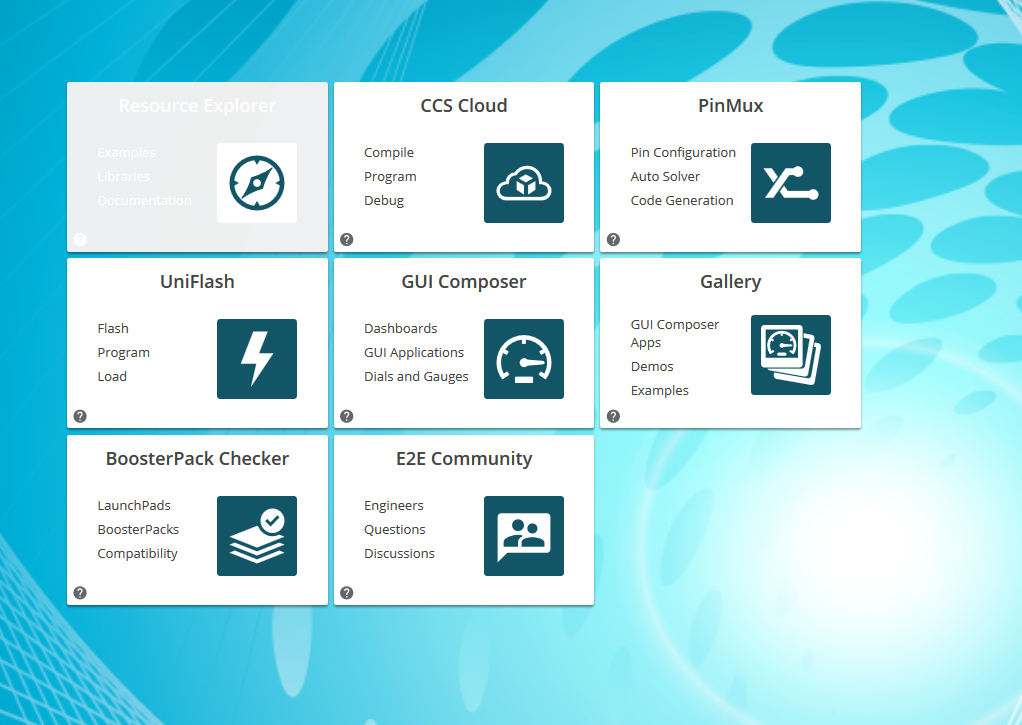The image size is (1022, 725).
Task: Click 'Questions' in E2E Community card
Action: (x=395, y=529)
